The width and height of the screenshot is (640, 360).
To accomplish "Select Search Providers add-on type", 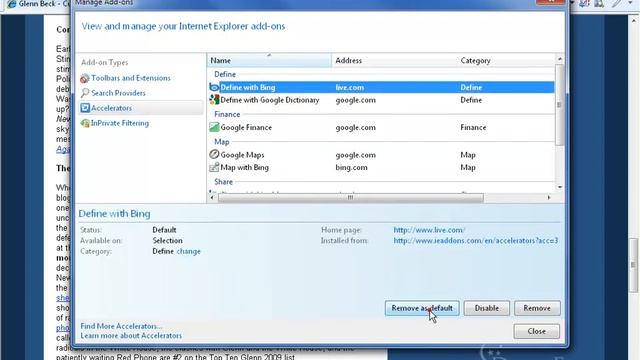I will (x=118, y=93).
